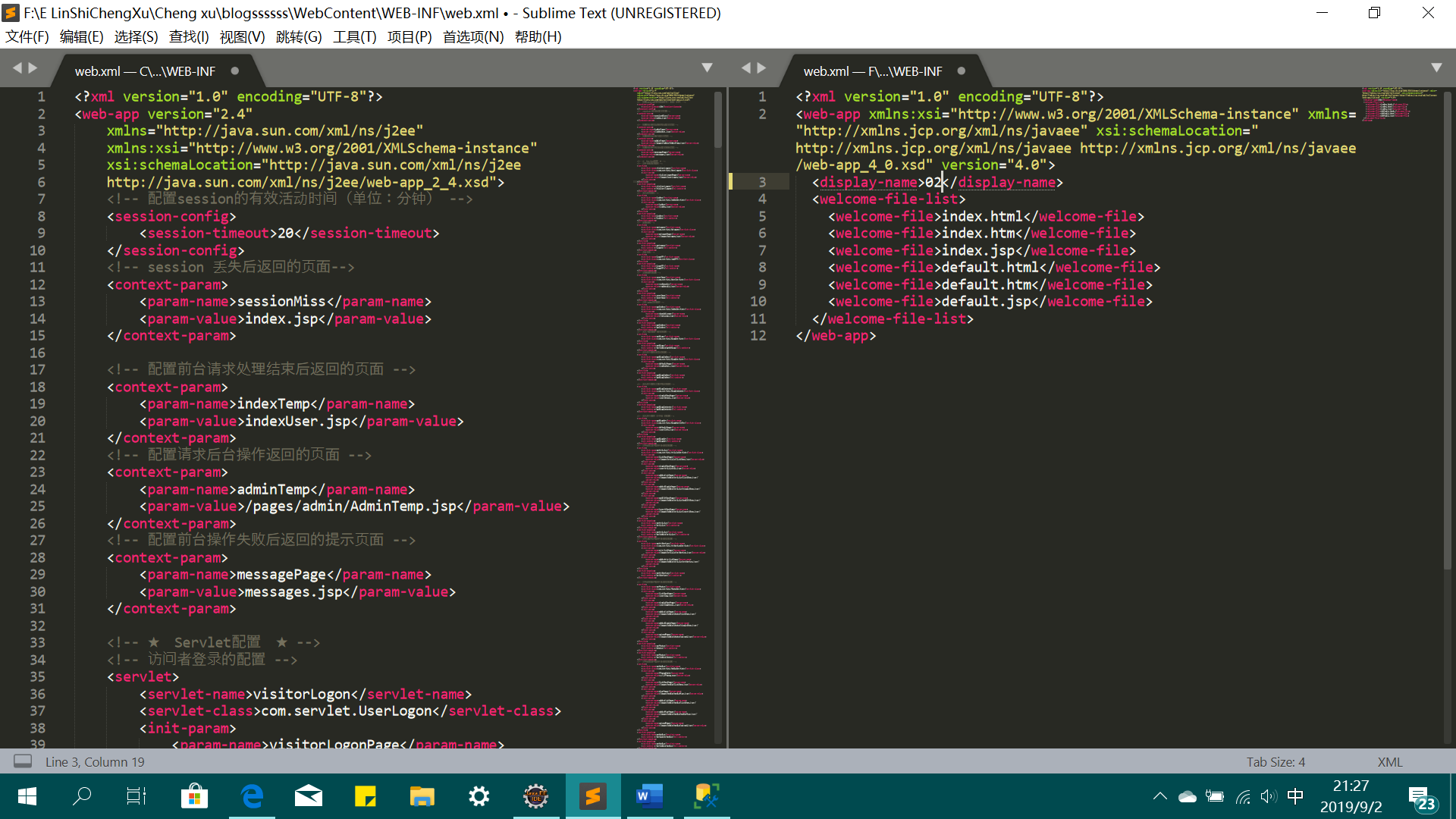
Task: Open the 编辑(E) menu
Action: click(82, 36)
